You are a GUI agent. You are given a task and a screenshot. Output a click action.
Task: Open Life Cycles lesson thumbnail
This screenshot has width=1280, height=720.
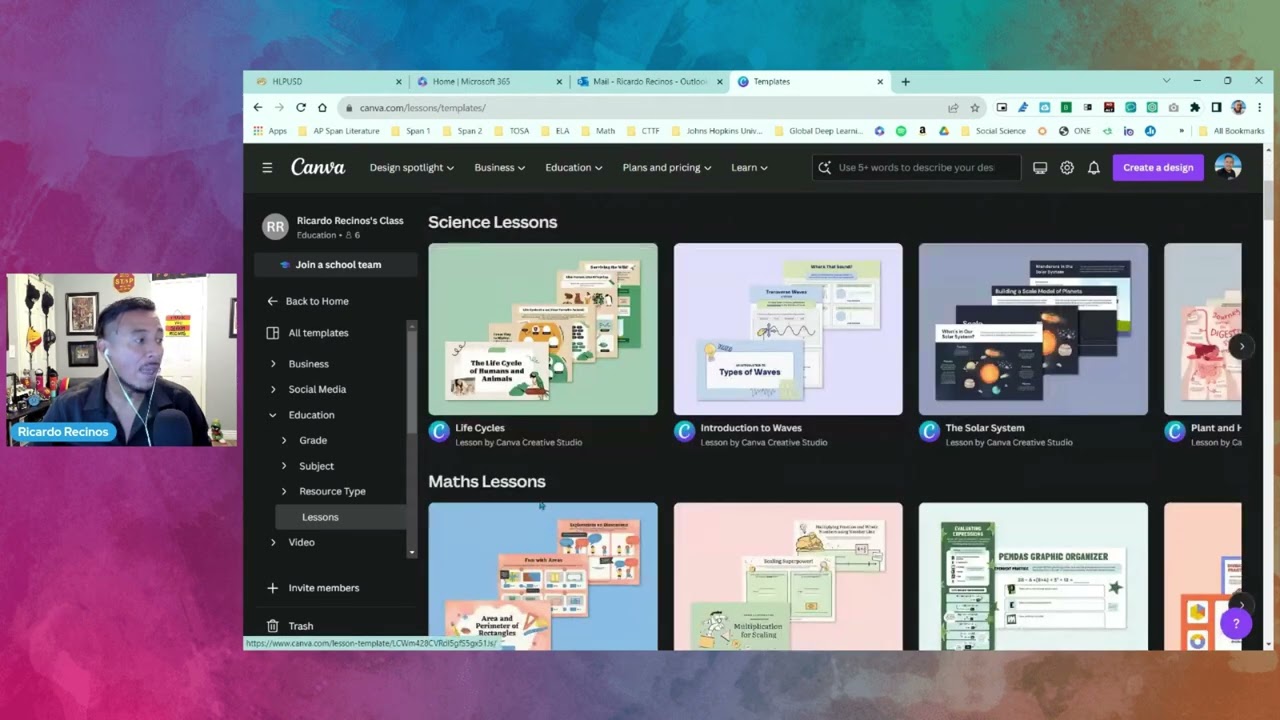[x=543, y=329]
